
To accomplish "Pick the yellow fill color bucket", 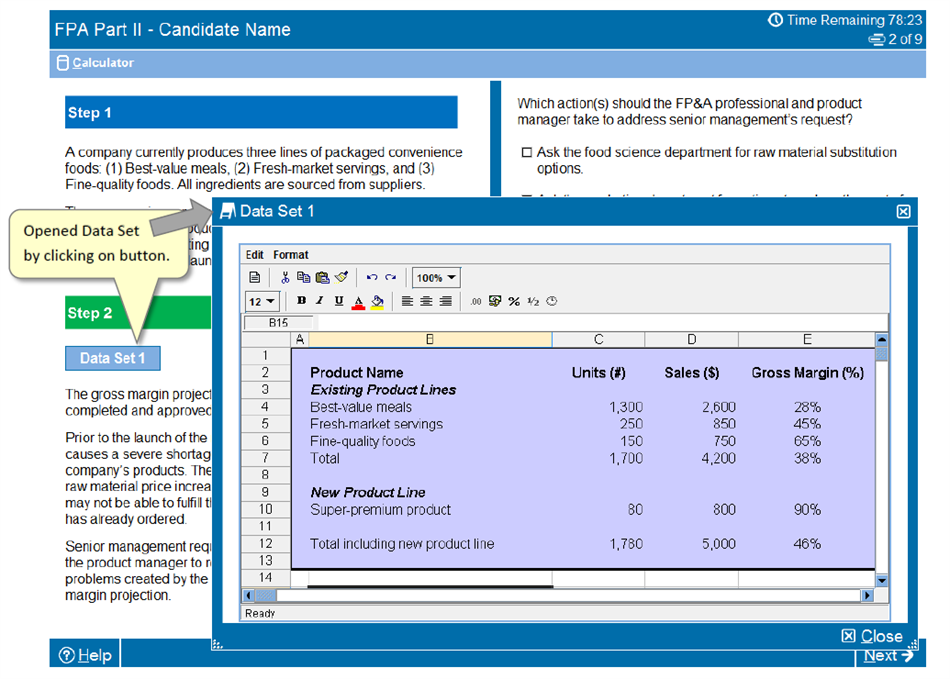I will 377,301.
